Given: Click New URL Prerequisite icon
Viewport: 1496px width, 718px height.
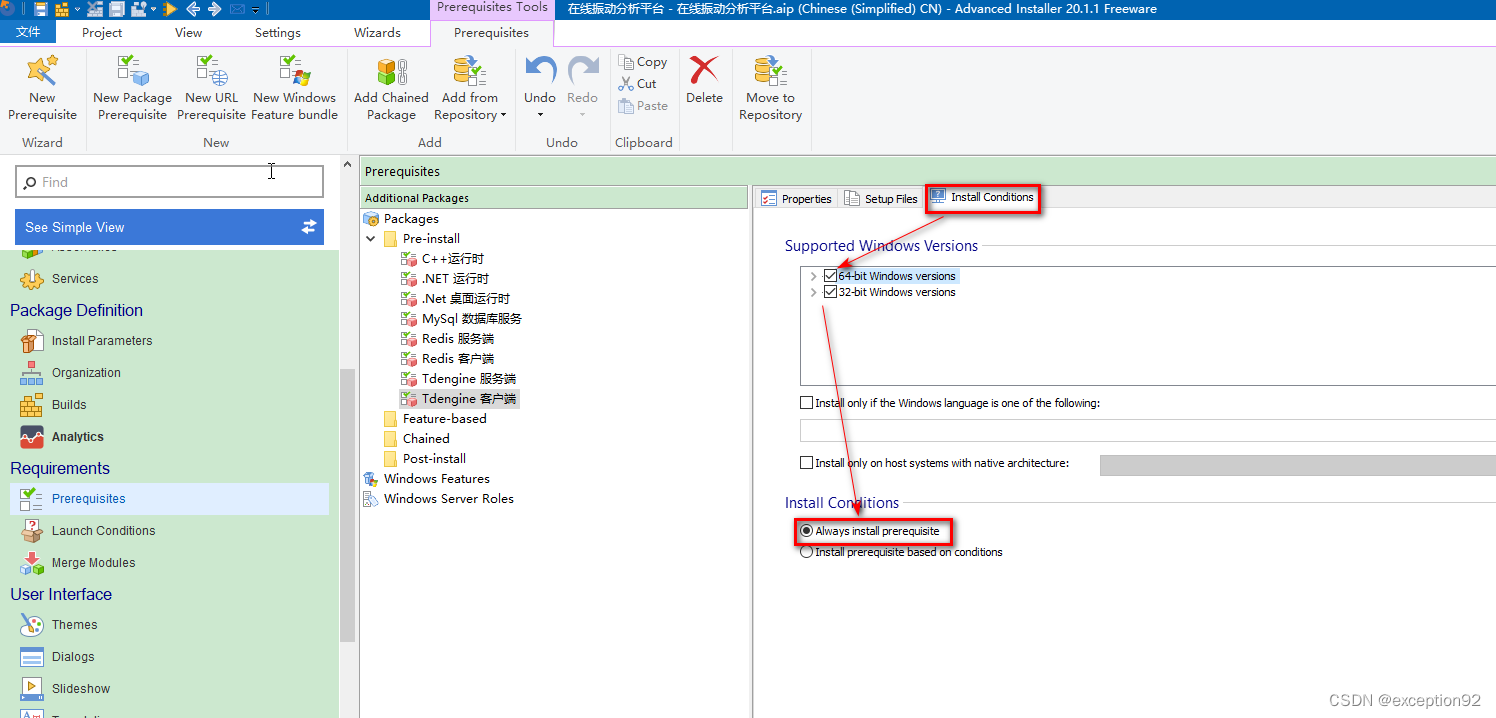Looking at the screenshot, I should coord(211,71).
